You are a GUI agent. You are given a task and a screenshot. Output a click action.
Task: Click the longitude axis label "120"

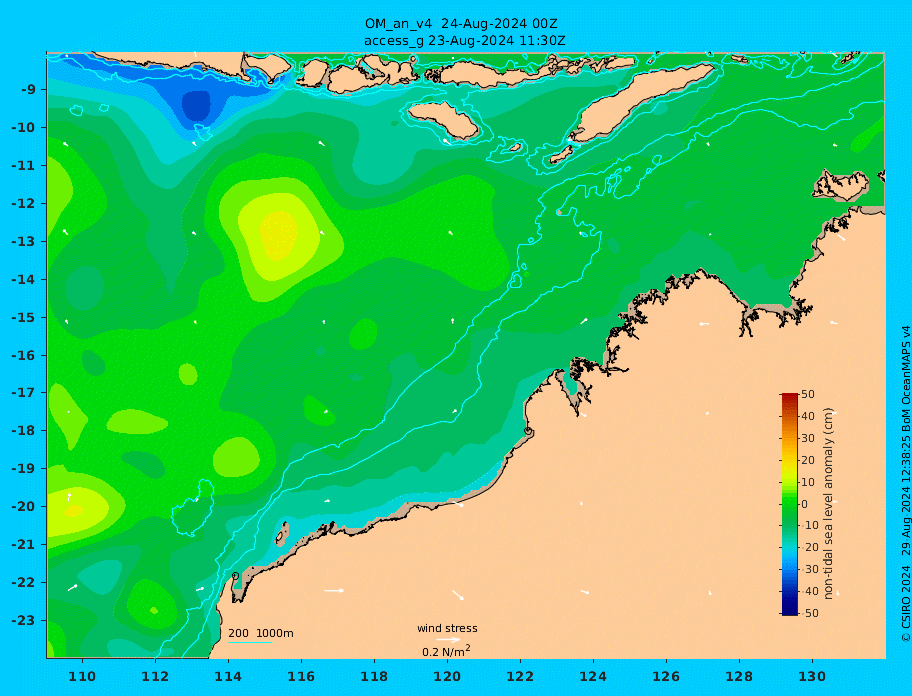click(x=447, y=676)
